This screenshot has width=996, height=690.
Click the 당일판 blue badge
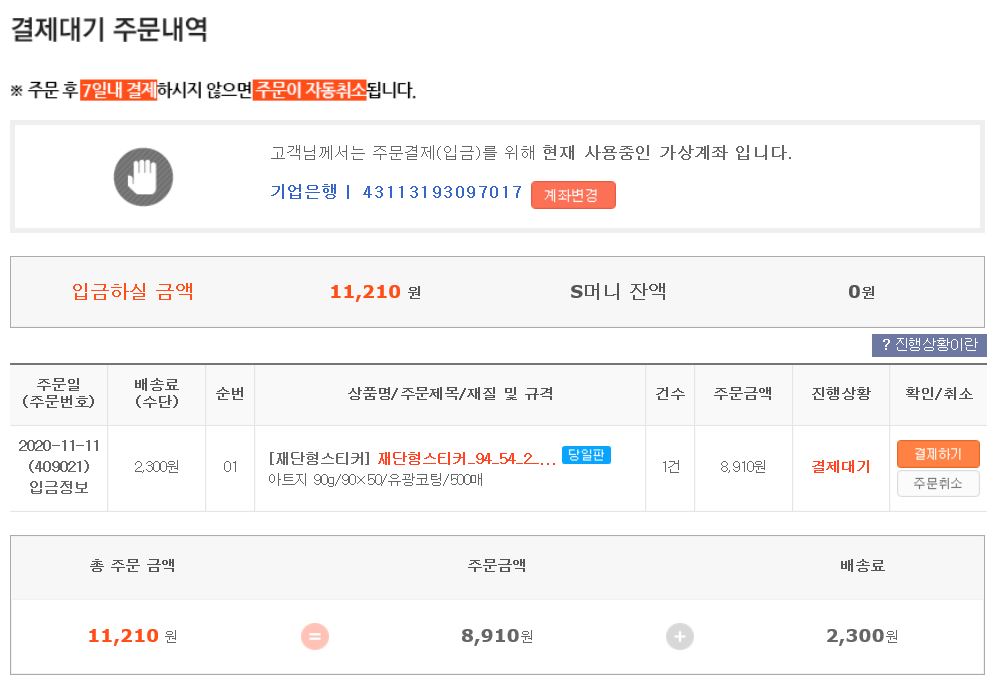586,455
